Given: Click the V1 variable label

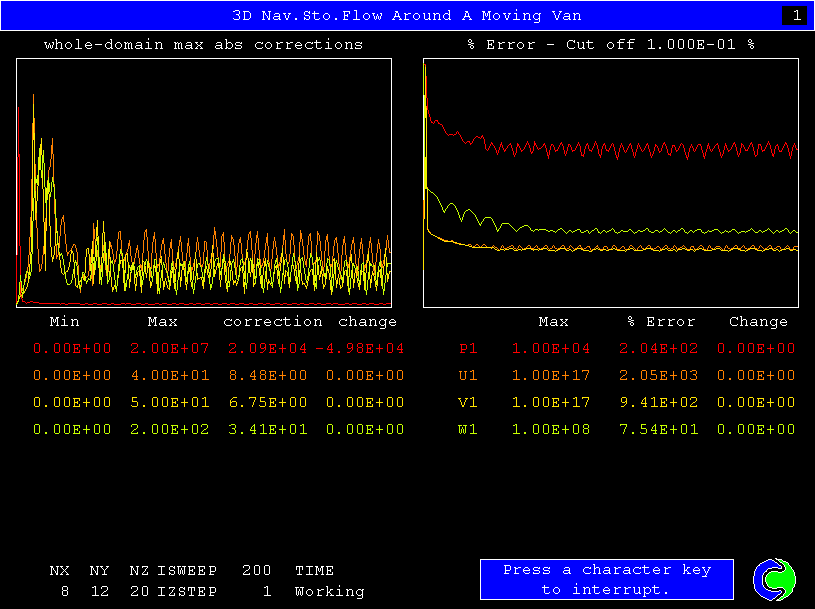Looking at the screenshot, I should (468, 403).
